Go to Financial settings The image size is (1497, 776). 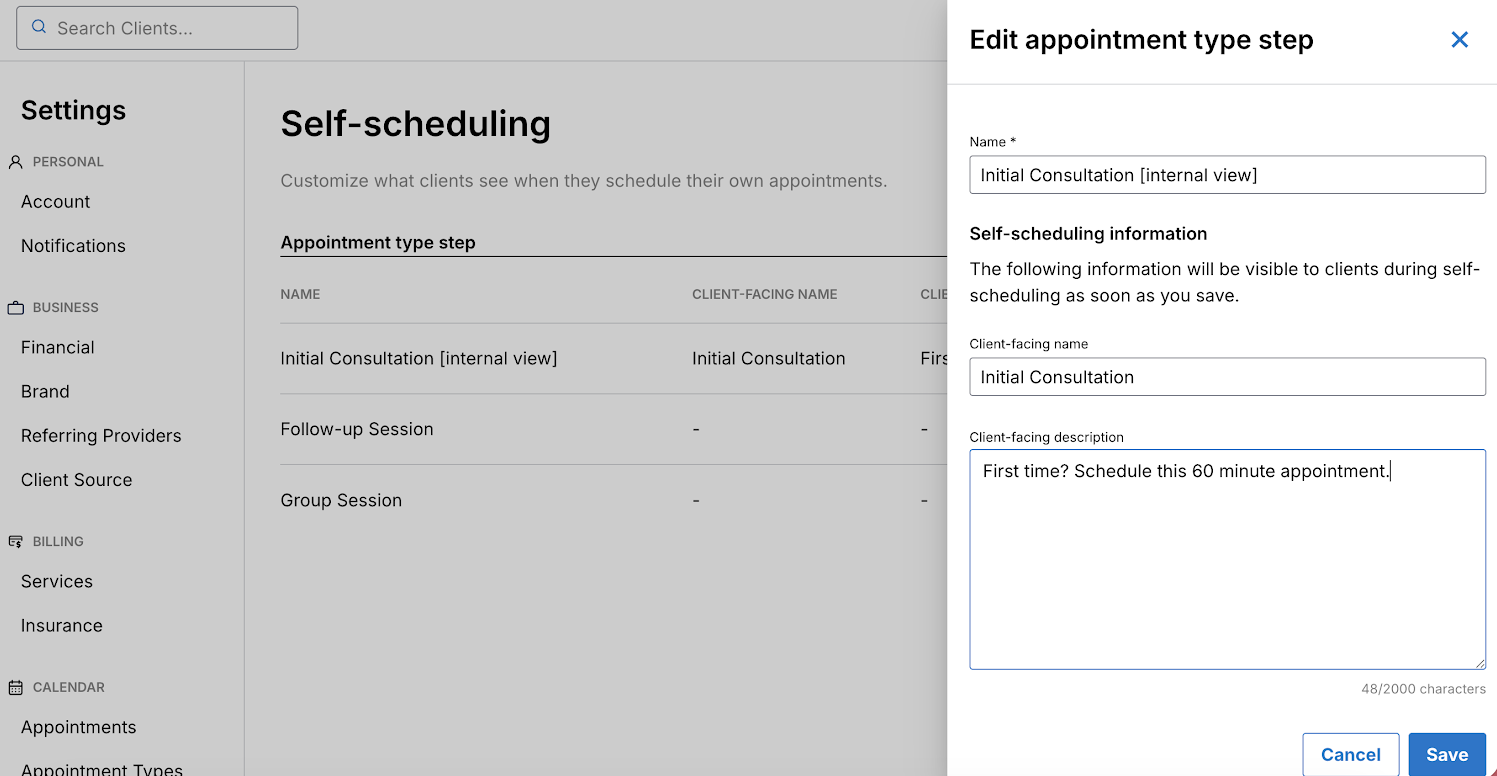(58, 348)
